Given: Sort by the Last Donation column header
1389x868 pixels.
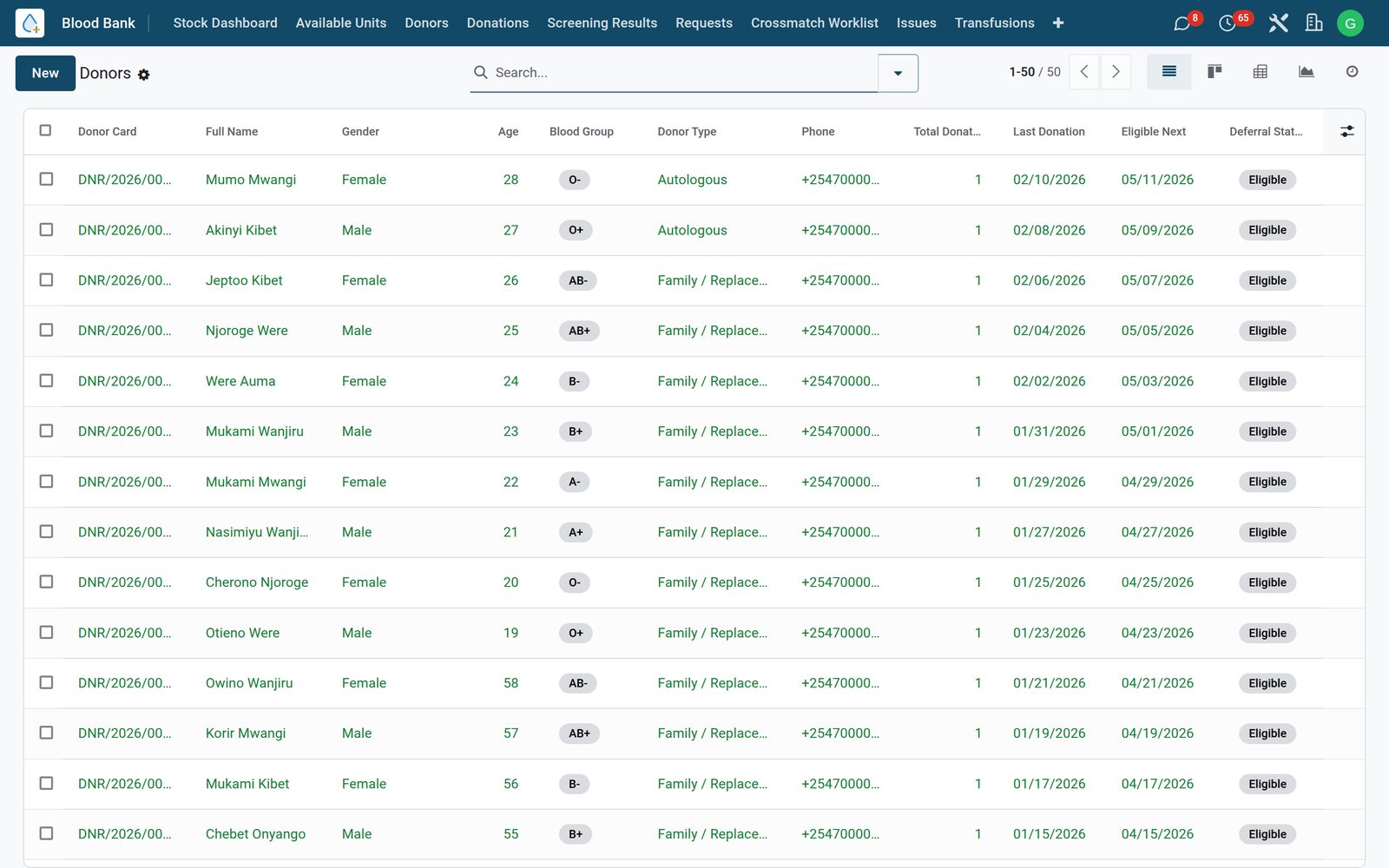Looking at the screenshot, I should pos(1049,132).
